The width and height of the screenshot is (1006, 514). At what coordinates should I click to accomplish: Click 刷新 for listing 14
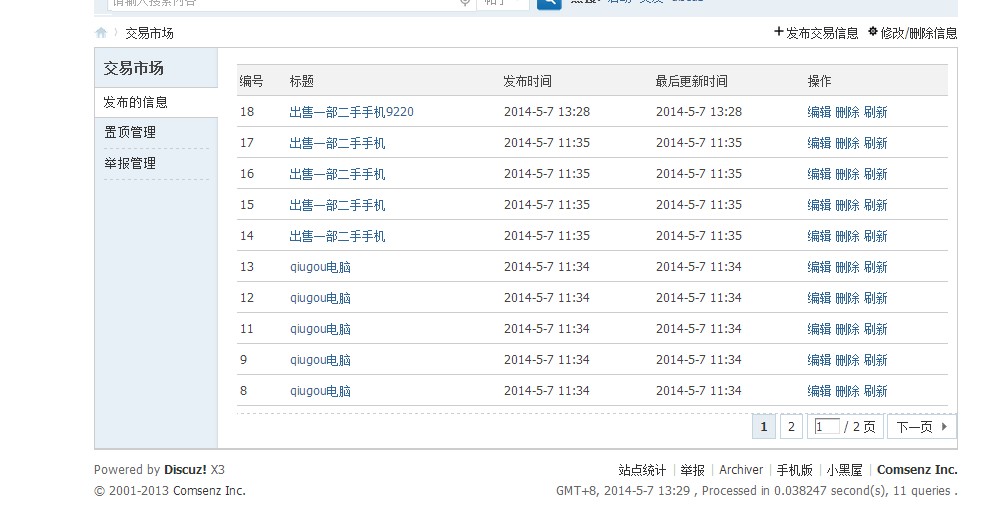(876, 236)
